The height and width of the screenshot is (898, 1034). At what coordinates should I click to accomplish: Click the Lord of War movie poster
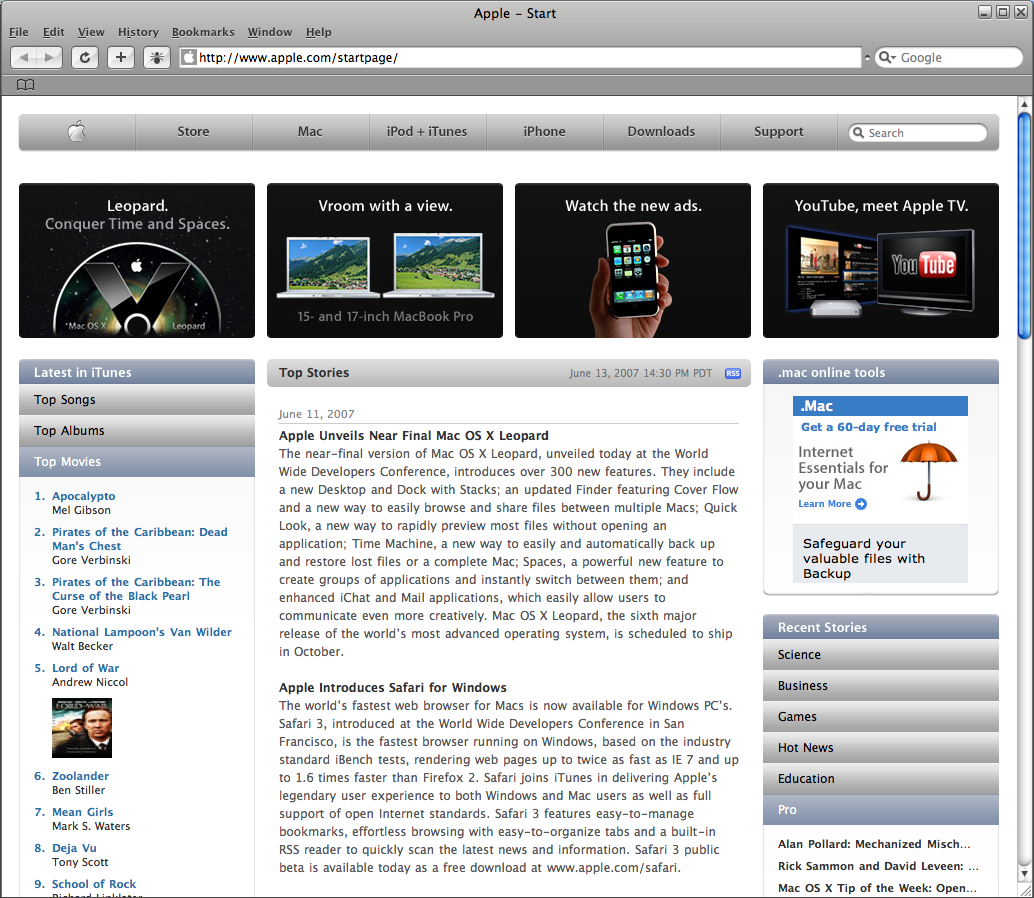click(82, 728)
